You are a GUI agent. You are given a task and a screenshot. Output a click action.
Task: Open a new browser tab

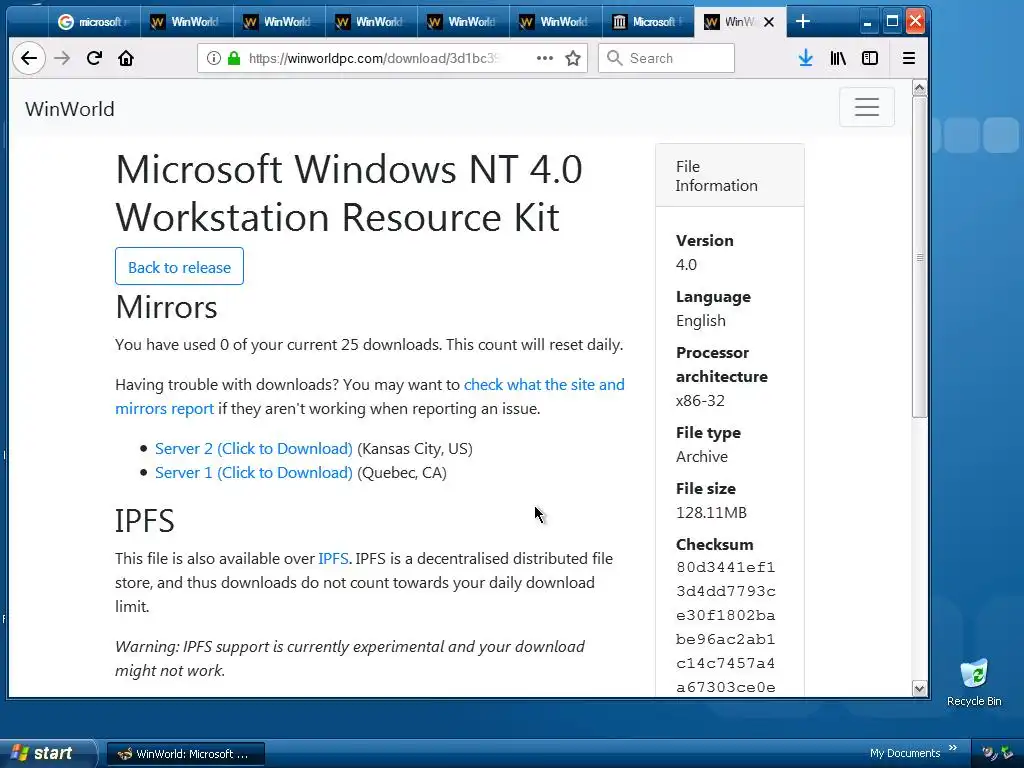click(803, 22)
